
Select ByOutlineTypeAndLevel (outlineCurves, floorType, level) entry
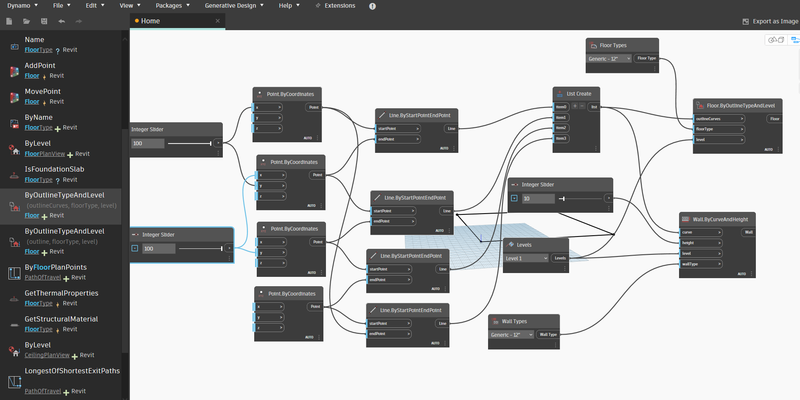(x=61, y=206)
